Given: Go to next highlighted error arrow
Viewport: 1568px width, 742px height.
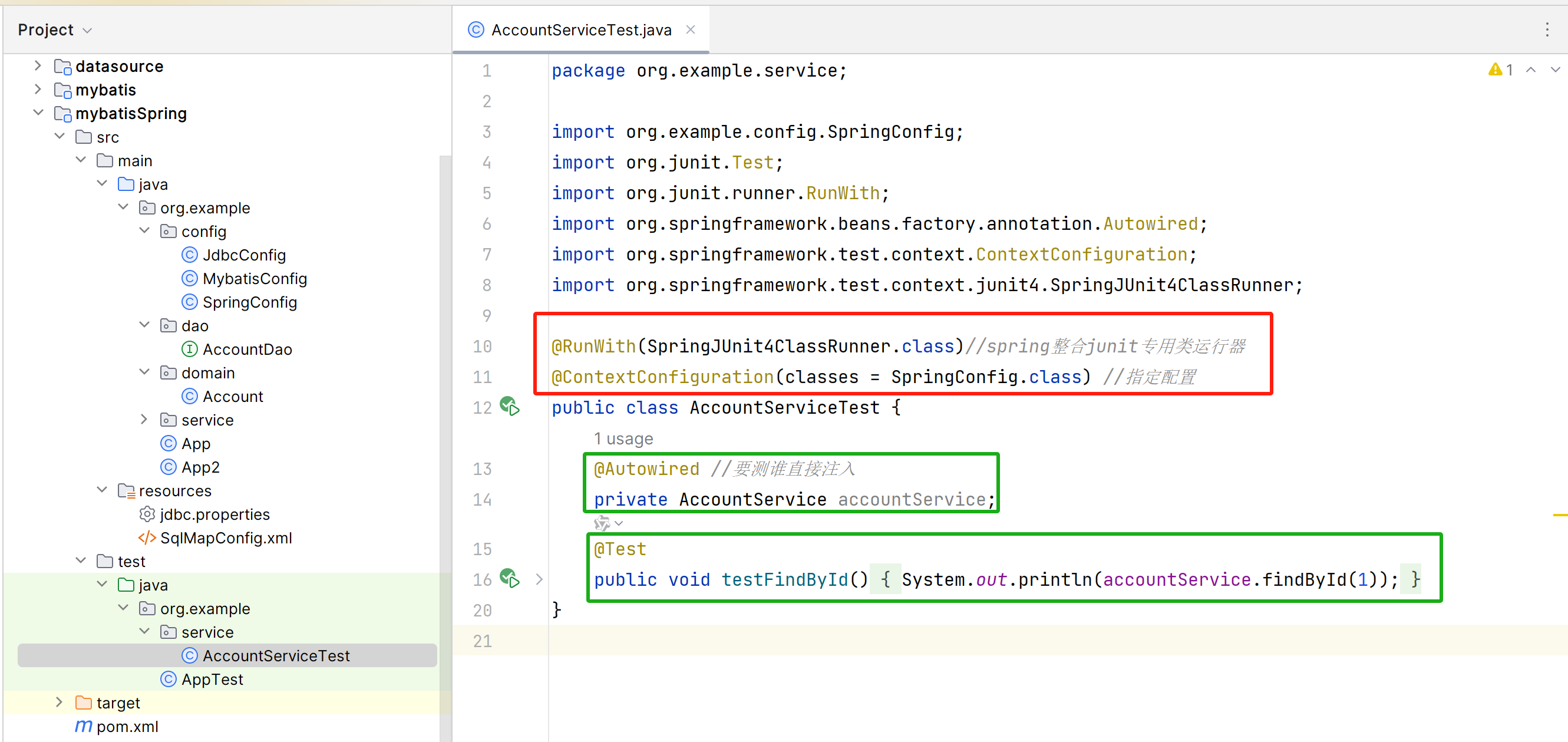Looking at the screenshot, I should [x=1554, y=70].
